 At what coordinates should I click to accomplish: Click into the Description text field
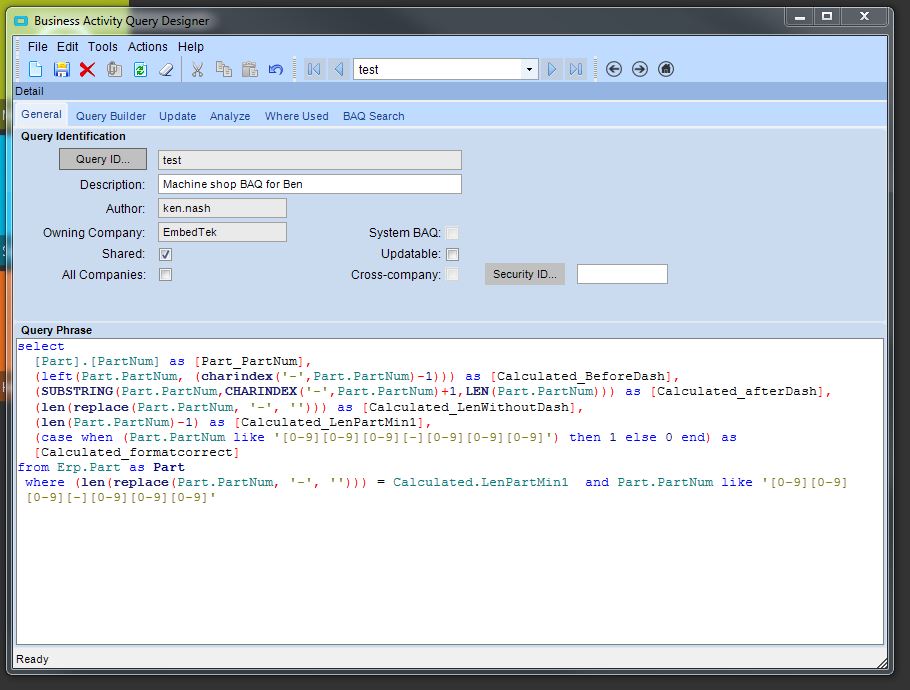(x=310, y=184)
